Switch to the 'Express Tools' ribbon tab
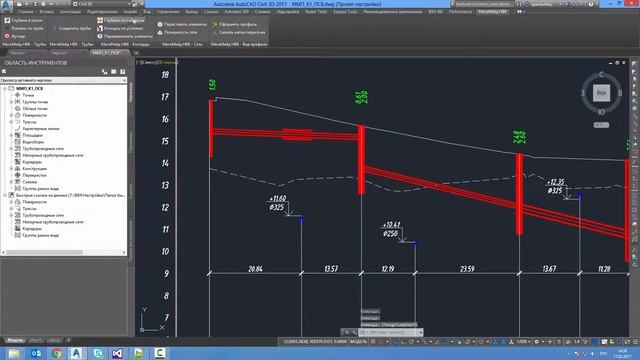 (x=345, y=12)
